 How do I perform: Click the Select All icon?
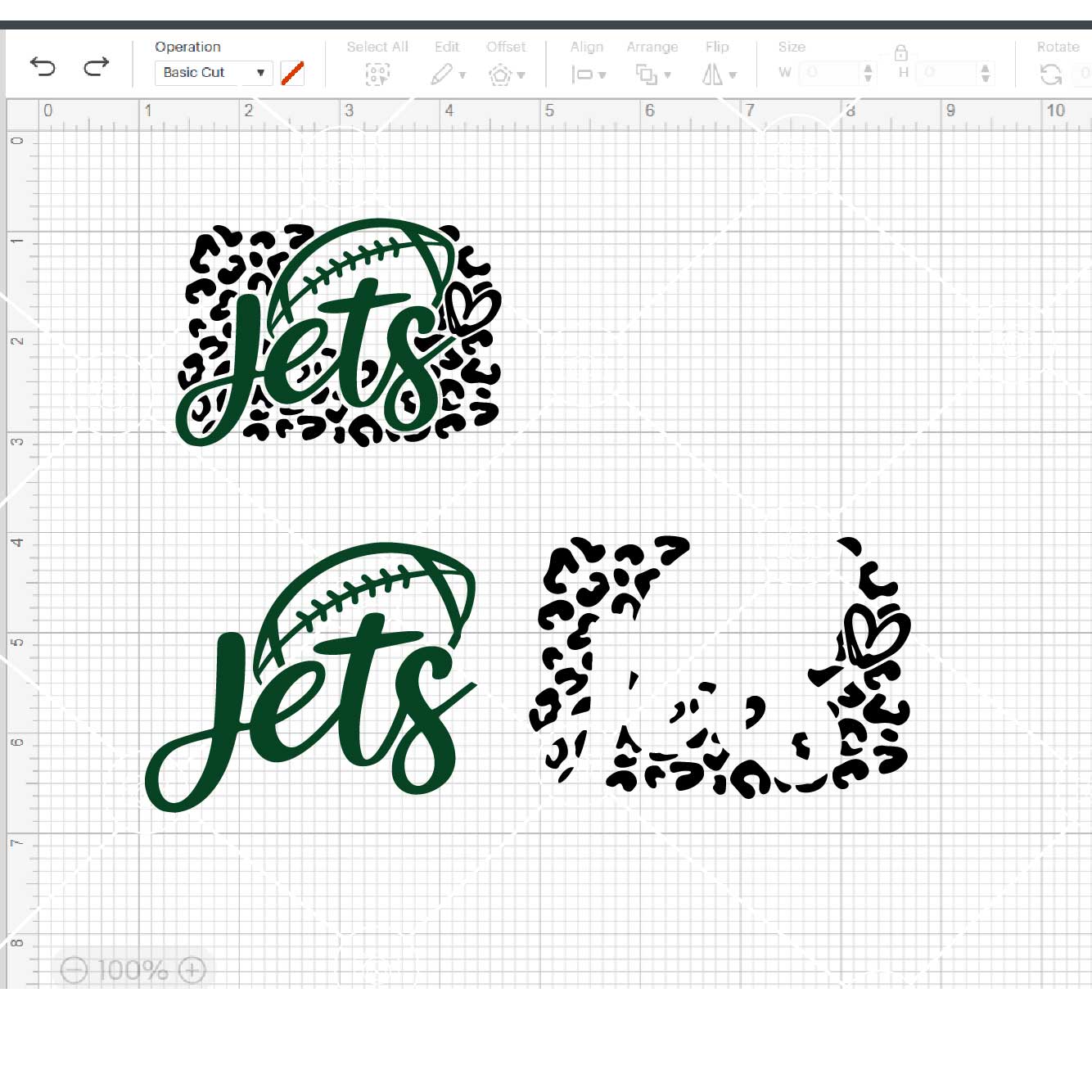[x=377, y=75]
